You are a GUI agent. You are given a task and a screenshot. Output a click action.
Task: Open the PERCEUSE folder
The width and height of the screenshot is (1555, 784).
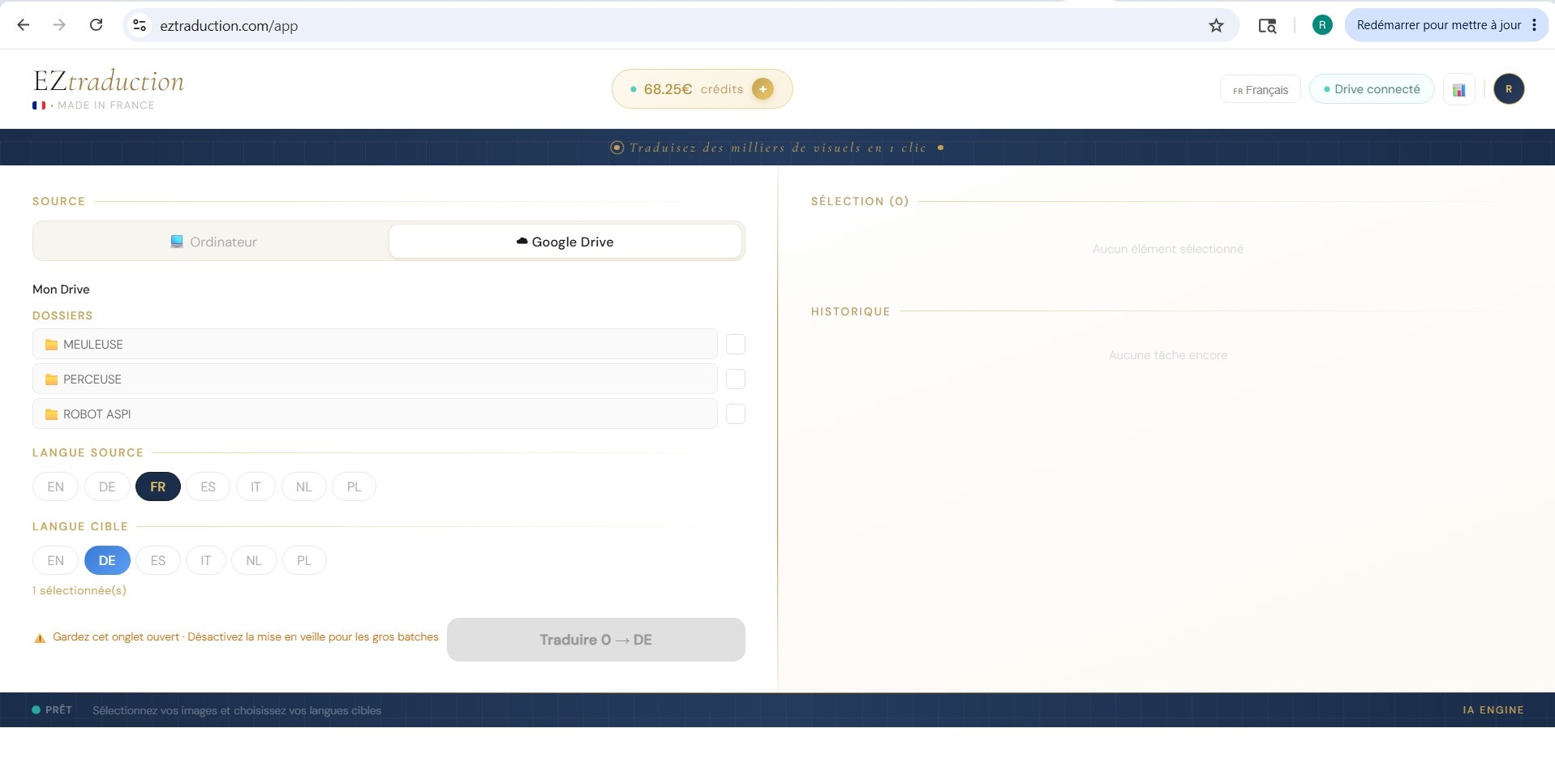click(375, 379)
